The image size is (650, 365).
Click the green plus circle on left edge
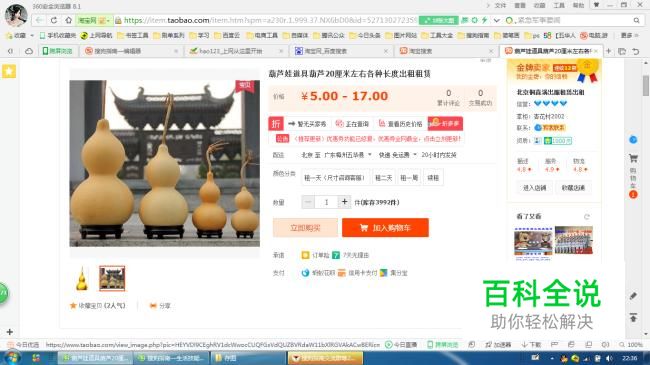coord(3,293)
